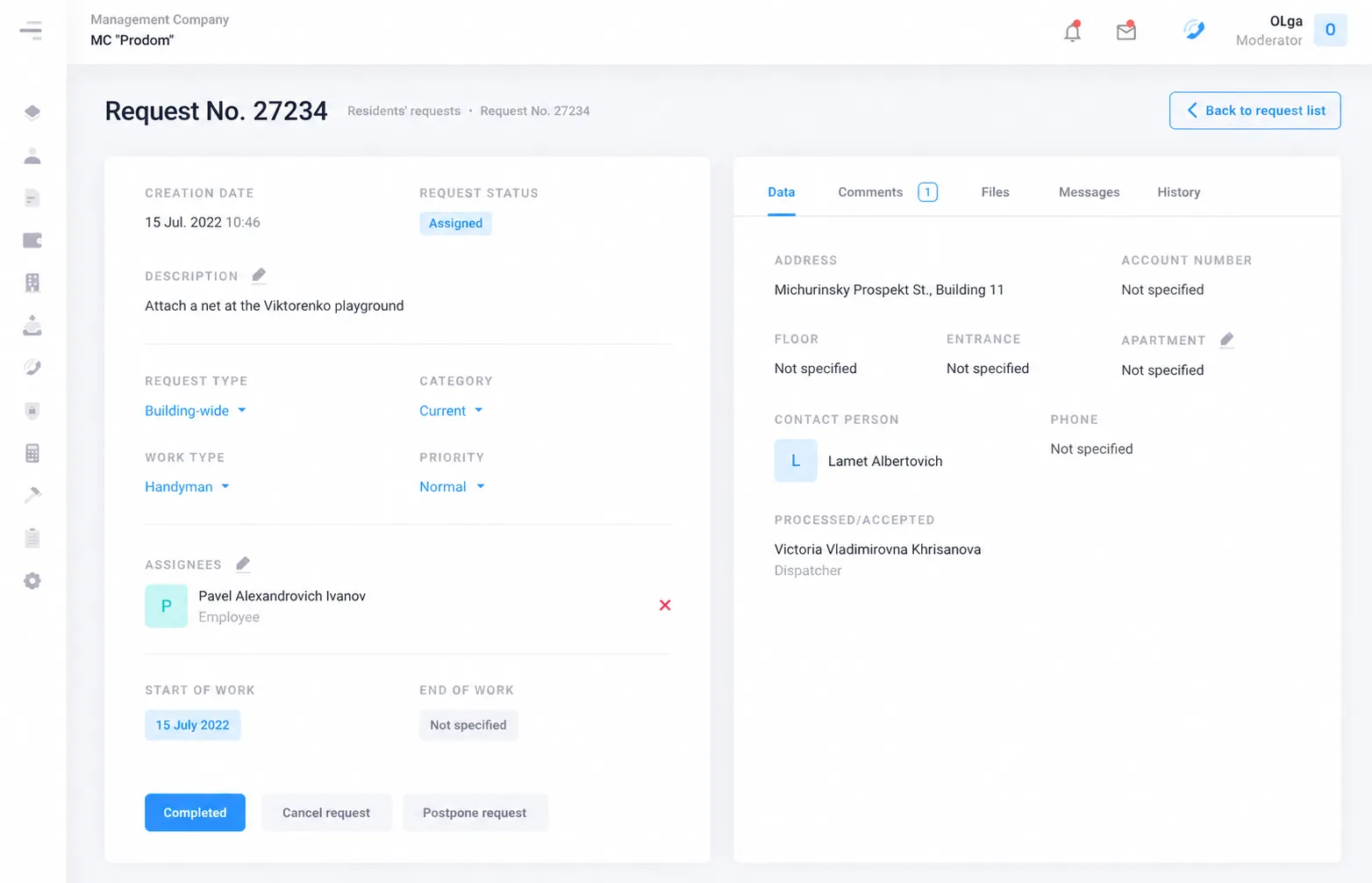Click the blue phone call icon in the header
The height and width of the screenshot is (883, 1372).
pyautogui.click(x=1194, y=30)
